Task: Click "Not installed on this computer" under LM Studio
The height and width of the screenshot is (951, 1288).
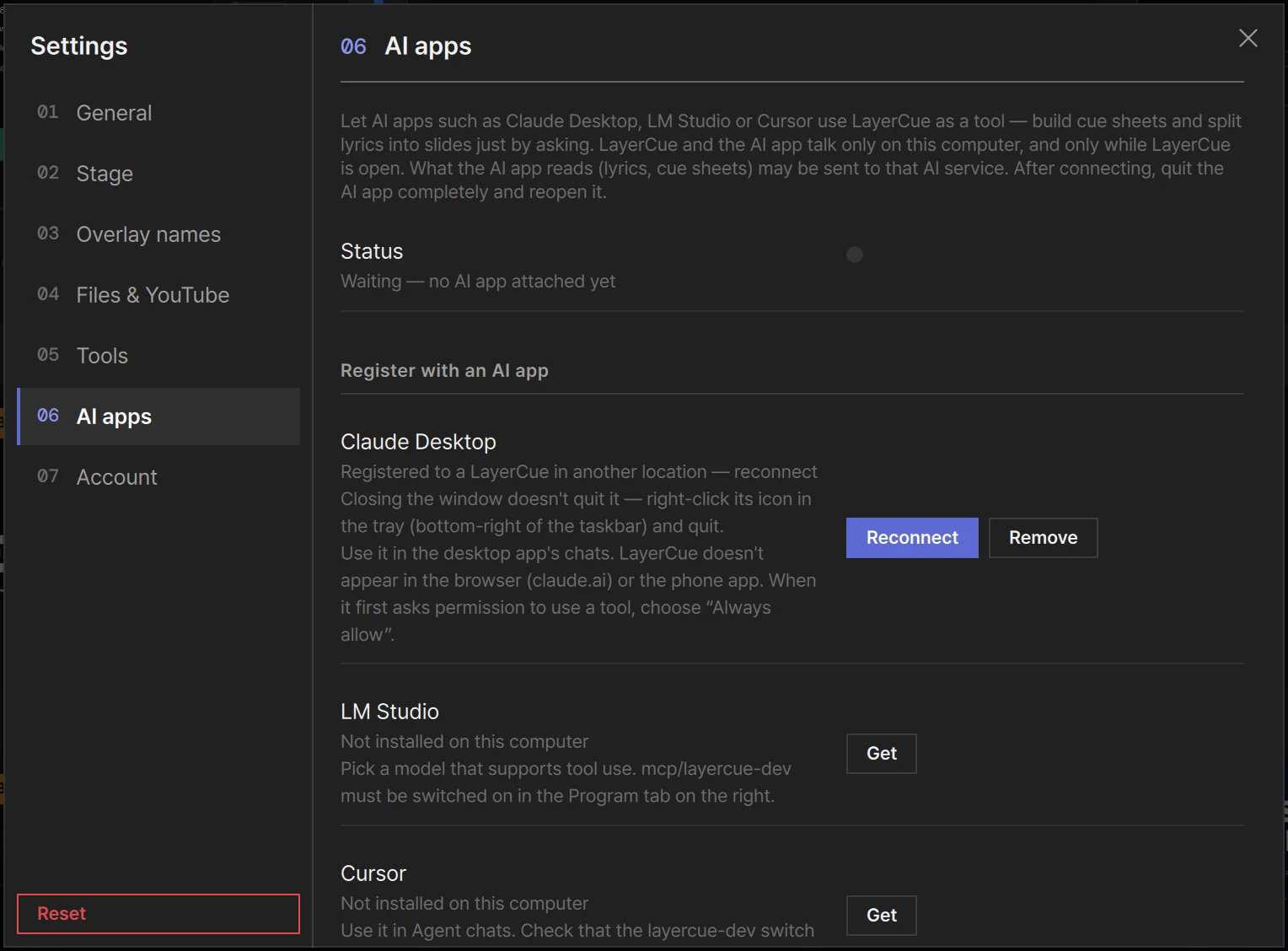Action: [x=464, y=742]
